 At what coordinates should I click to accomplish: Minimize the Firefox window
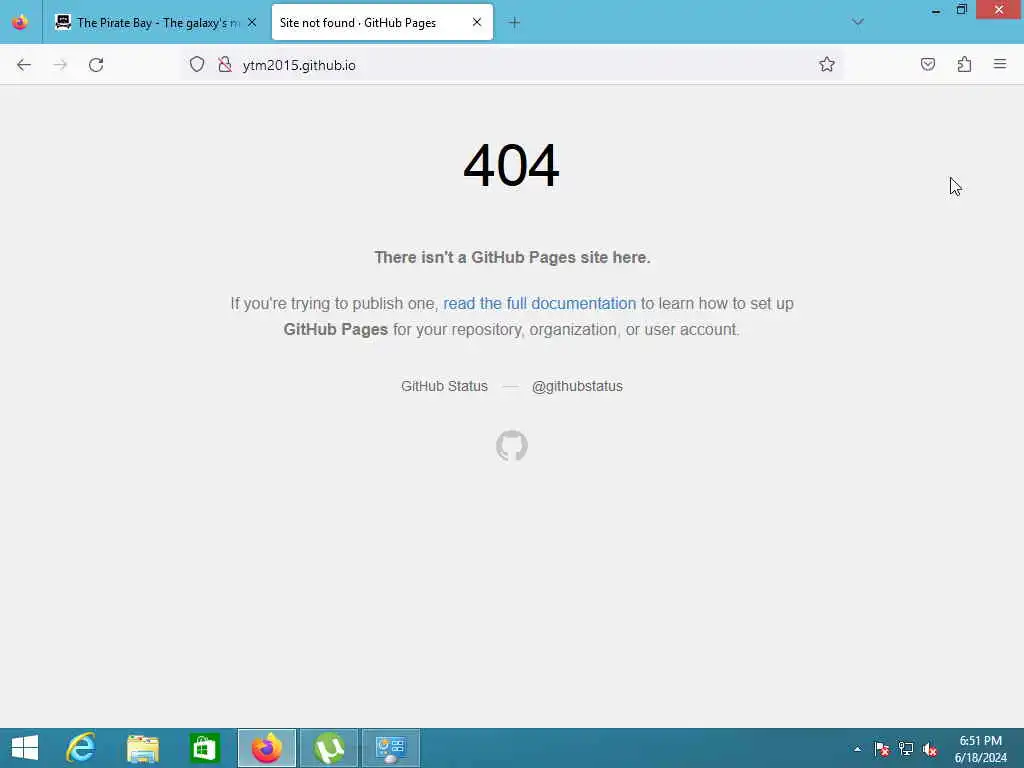point(936,10)
